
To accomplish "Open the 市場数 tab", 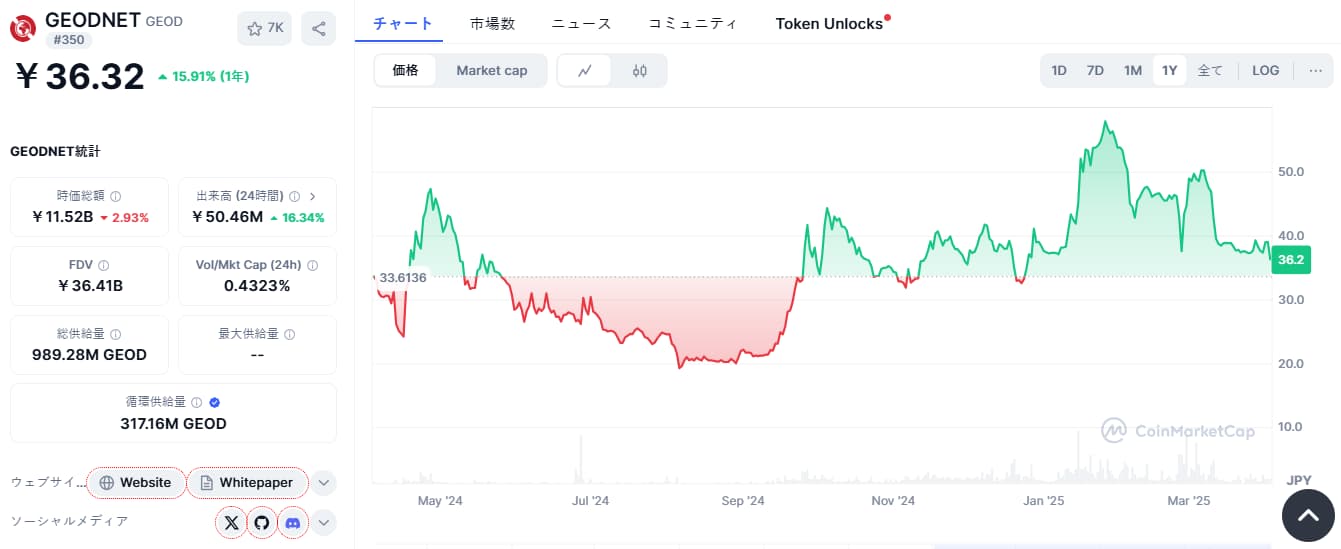I will 492,23.
